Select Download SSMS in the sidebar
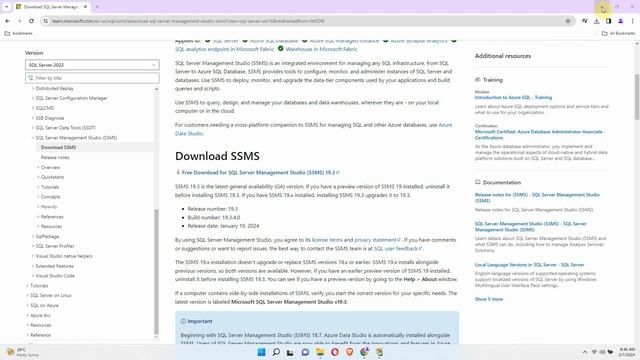640x360 pixels. click(x=58, y=147)
